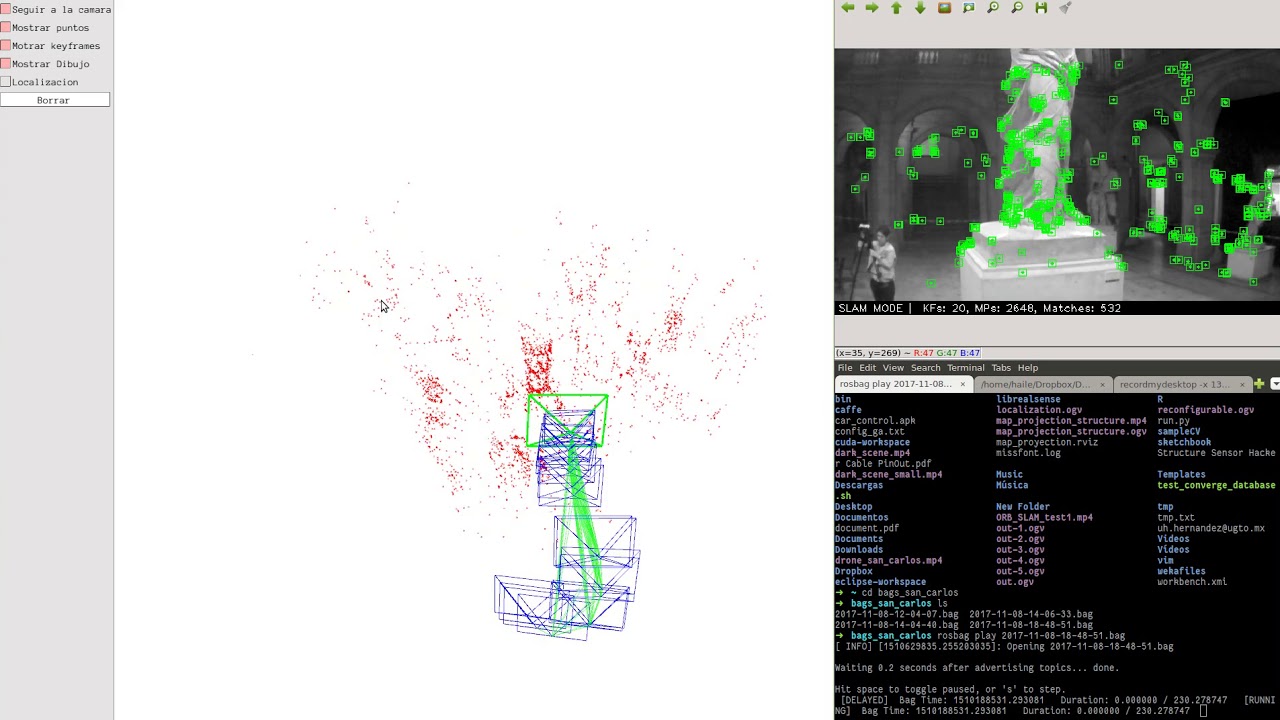This screenshot has width=1280, height=720.
Task: Click 'localization.ogv' in terminal listing
Action: pyautogui.click(x=1039, y=410)
